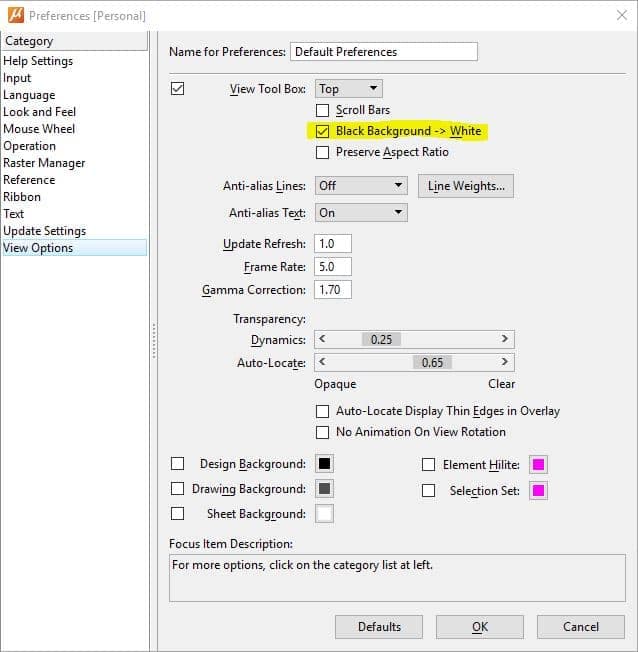Click the Auto-Locate transparency left arrow
This screenshot has height=652, width=638.
click(322, 362)
